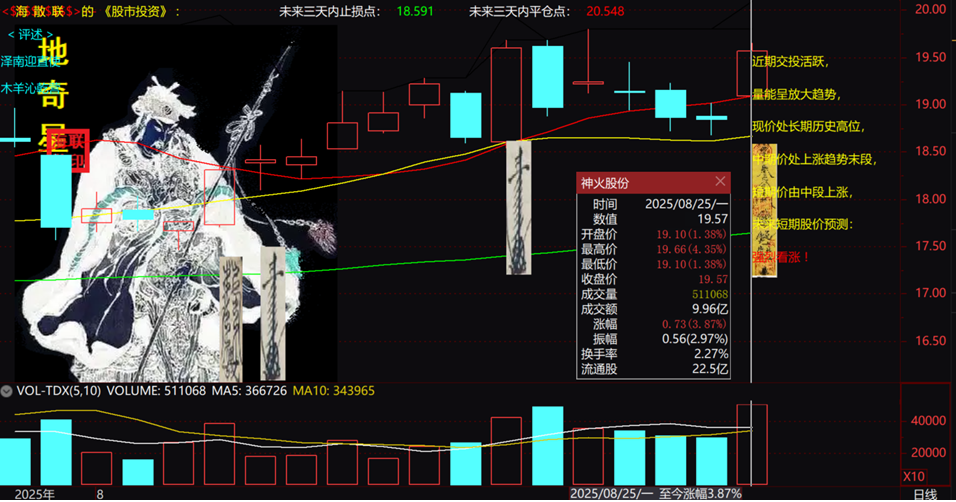This screenshot has height=502, width=956.
Task: Click the 量能呈放大趋势 commentary line
Action: (x=796, y=94)
